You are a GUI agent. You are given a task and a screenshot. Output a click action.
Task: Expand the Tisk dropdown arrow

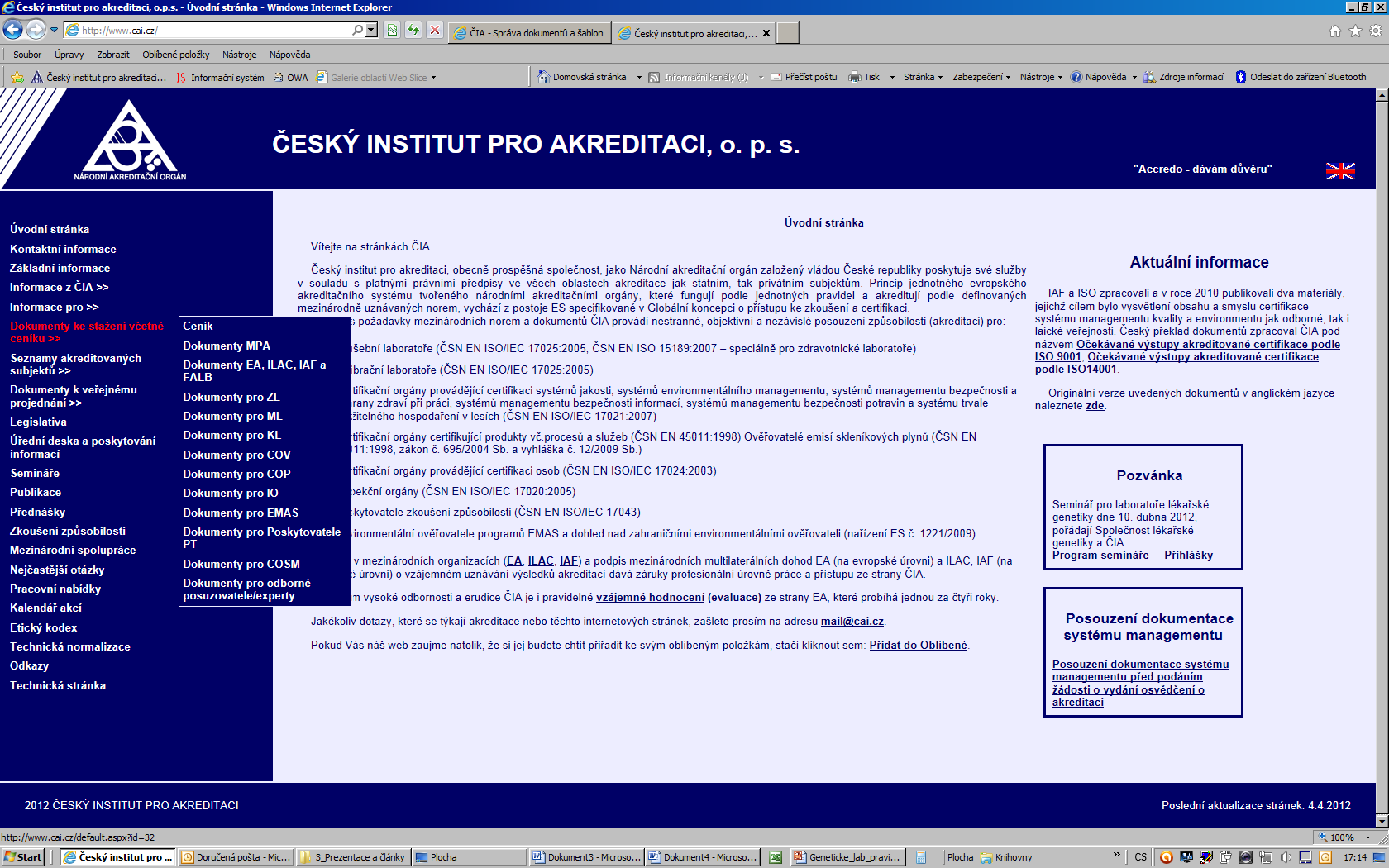[892, 77]
